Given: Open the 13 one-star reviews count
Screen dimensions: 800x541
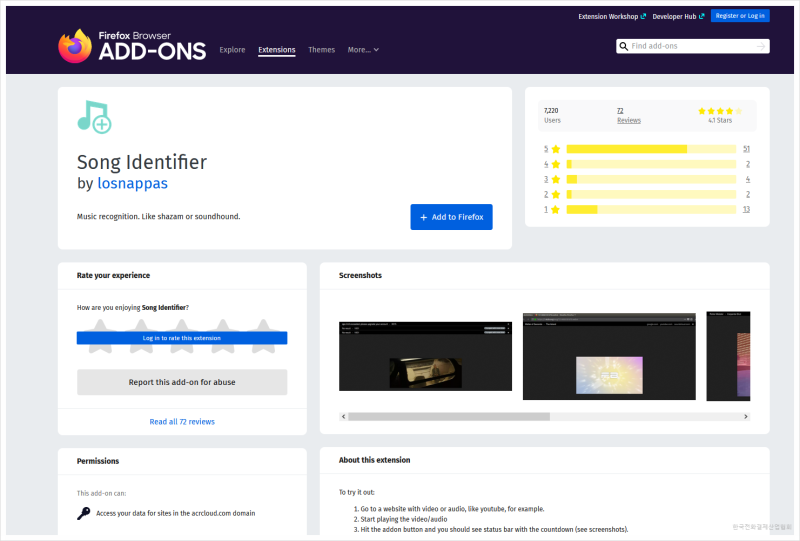Looking at the screenshot, I should tap(746, 209).
